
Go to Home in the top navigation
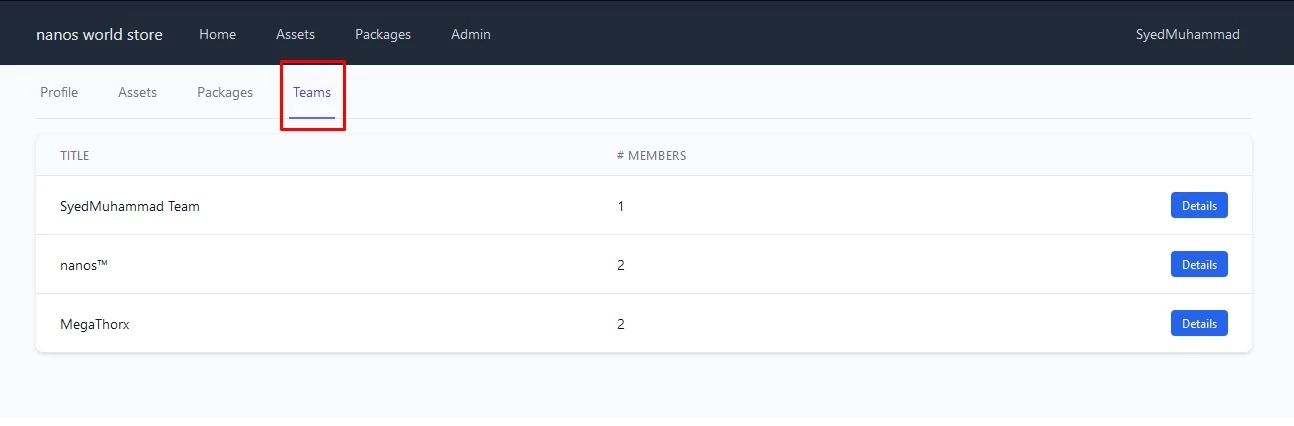pos(218,34)
